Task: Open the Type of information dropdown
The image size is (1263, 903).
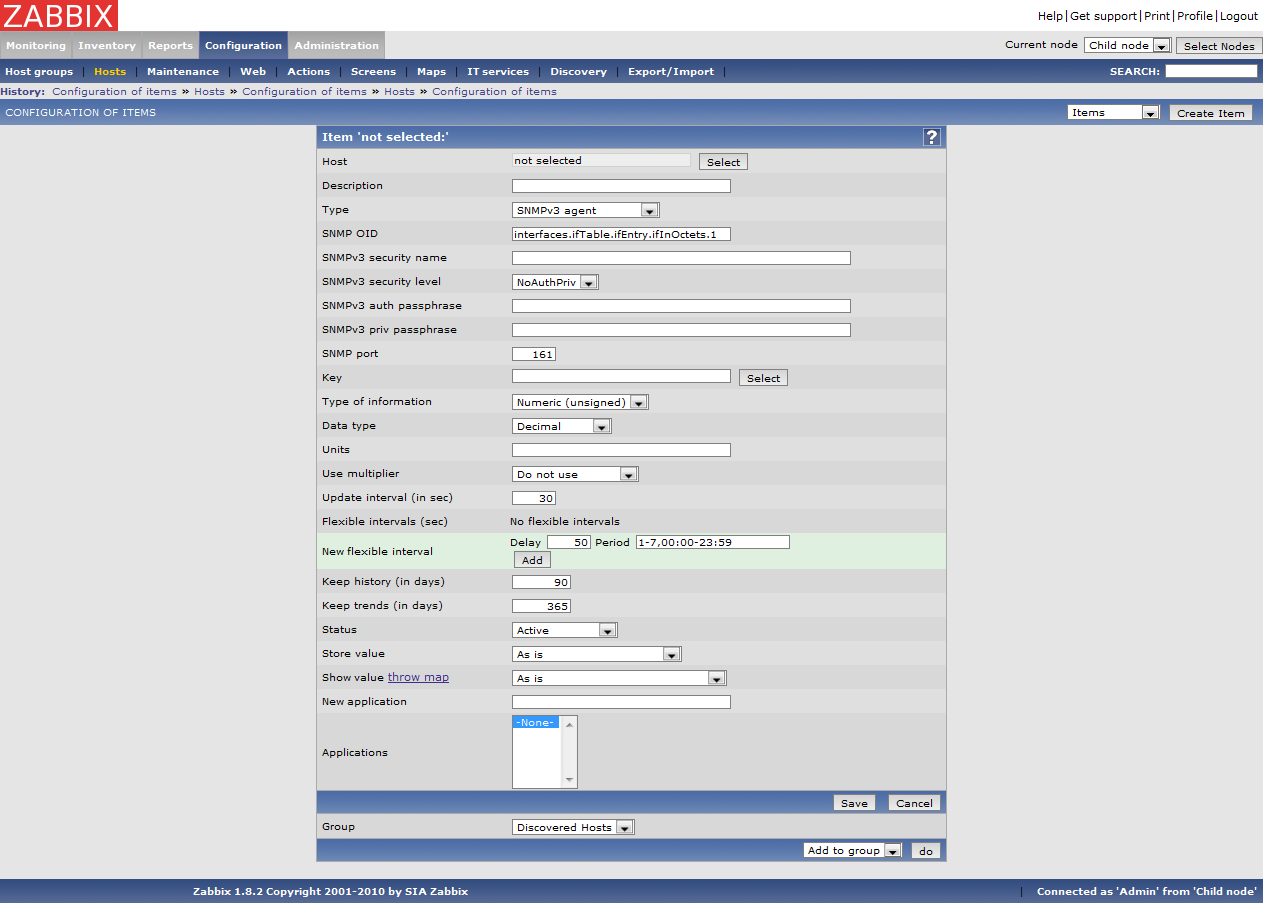Action: [580, 402]
